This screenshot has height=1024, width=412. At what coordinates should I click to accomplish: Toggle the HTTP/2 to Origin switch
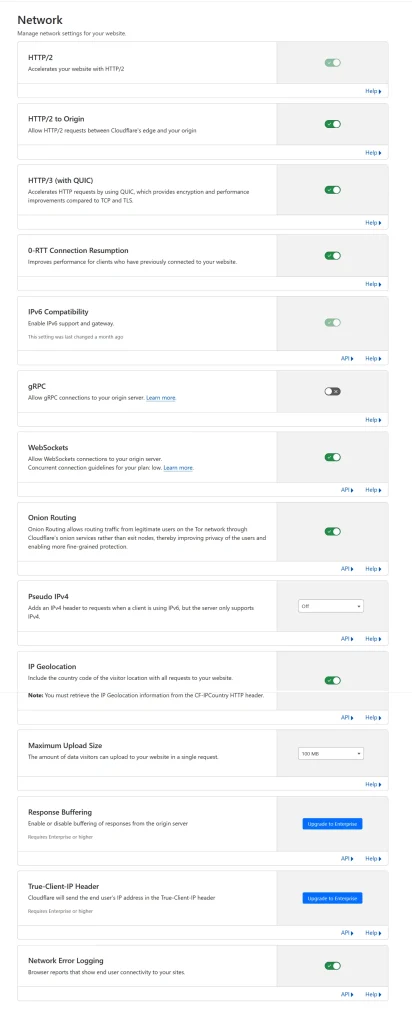(333, 123)
